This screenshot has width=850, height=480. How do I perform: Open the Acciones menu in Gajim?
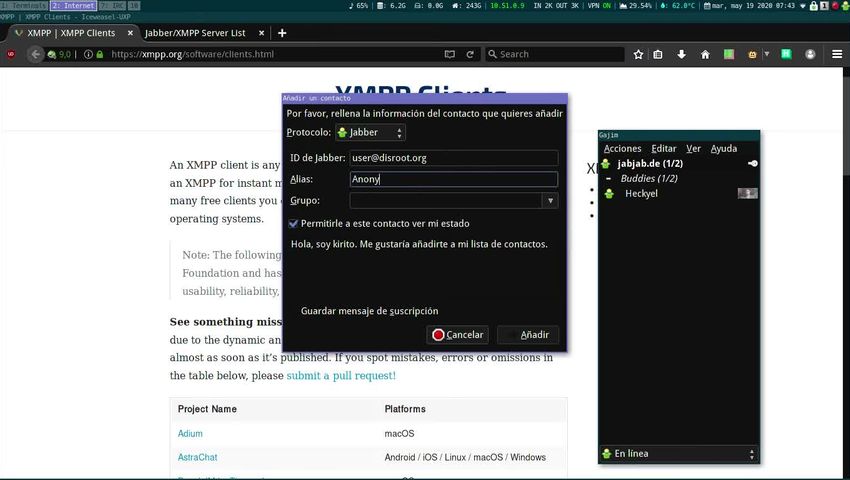click(x=622, y=149)
